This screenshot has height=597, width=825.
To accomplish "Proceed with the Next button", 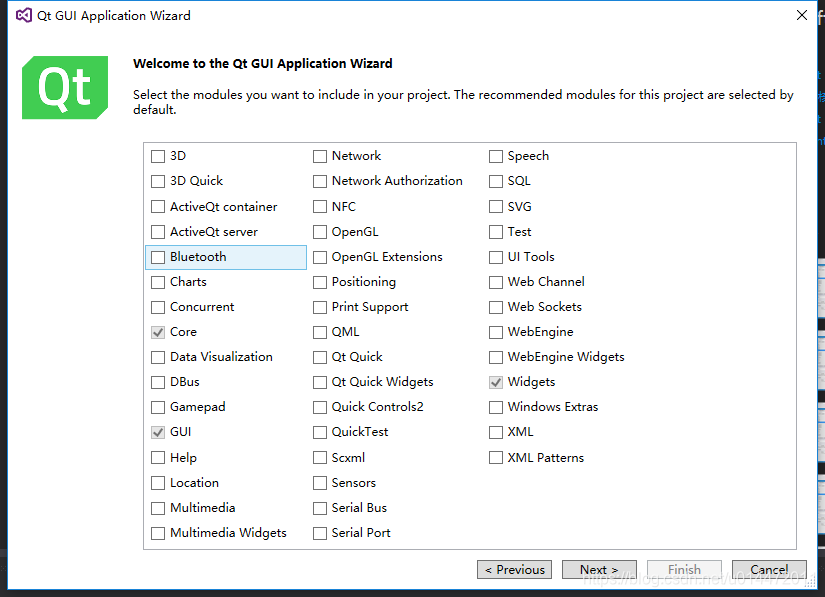I will click(599, 570).
